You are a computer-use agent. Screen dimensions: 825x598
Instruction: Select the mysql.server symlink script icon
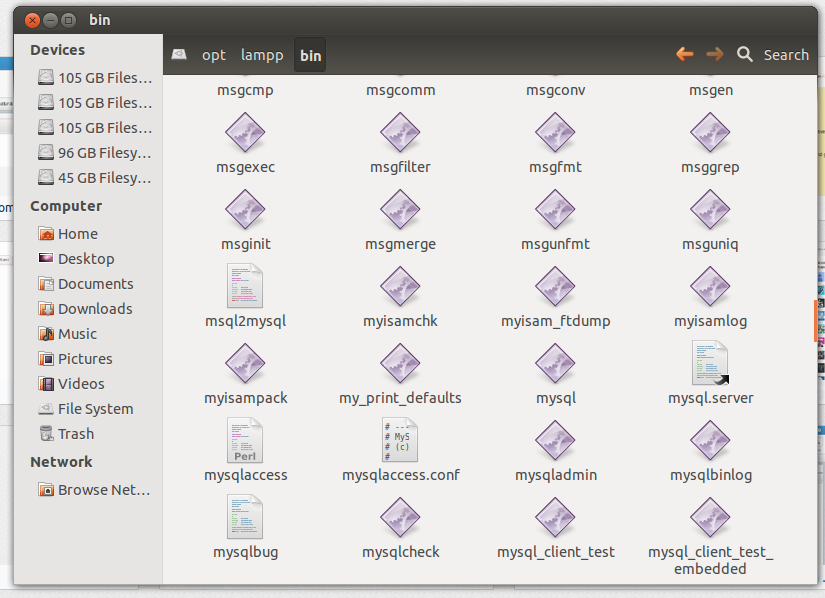710,363
